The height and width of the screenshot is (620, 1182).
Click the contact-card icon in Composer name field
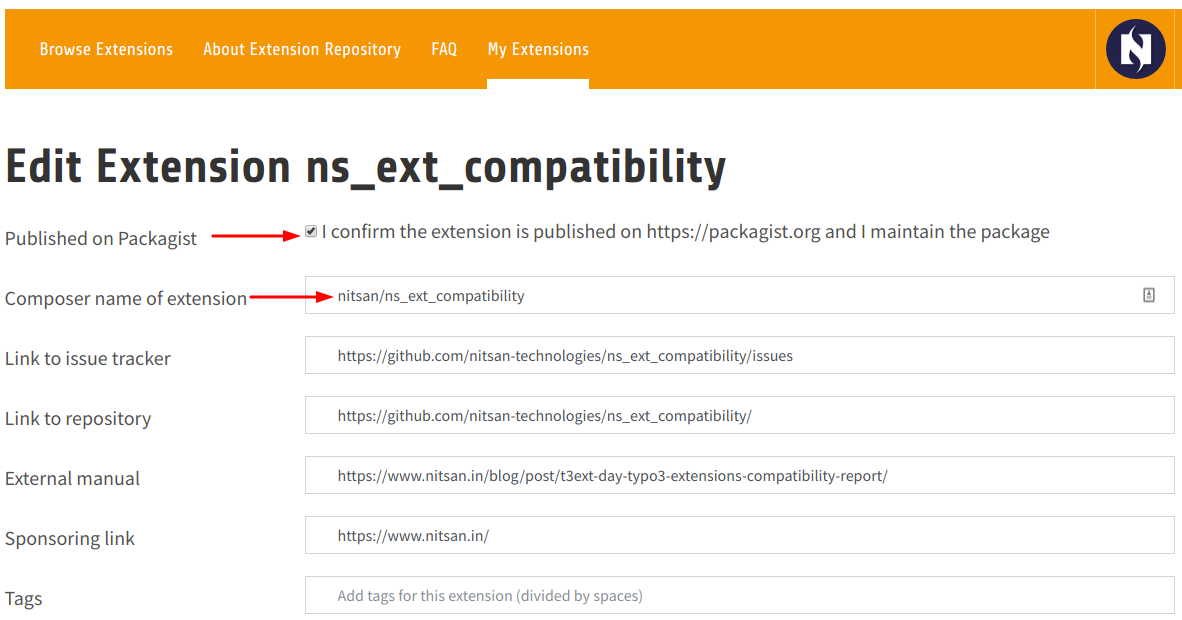click(x=1151, y=293)
